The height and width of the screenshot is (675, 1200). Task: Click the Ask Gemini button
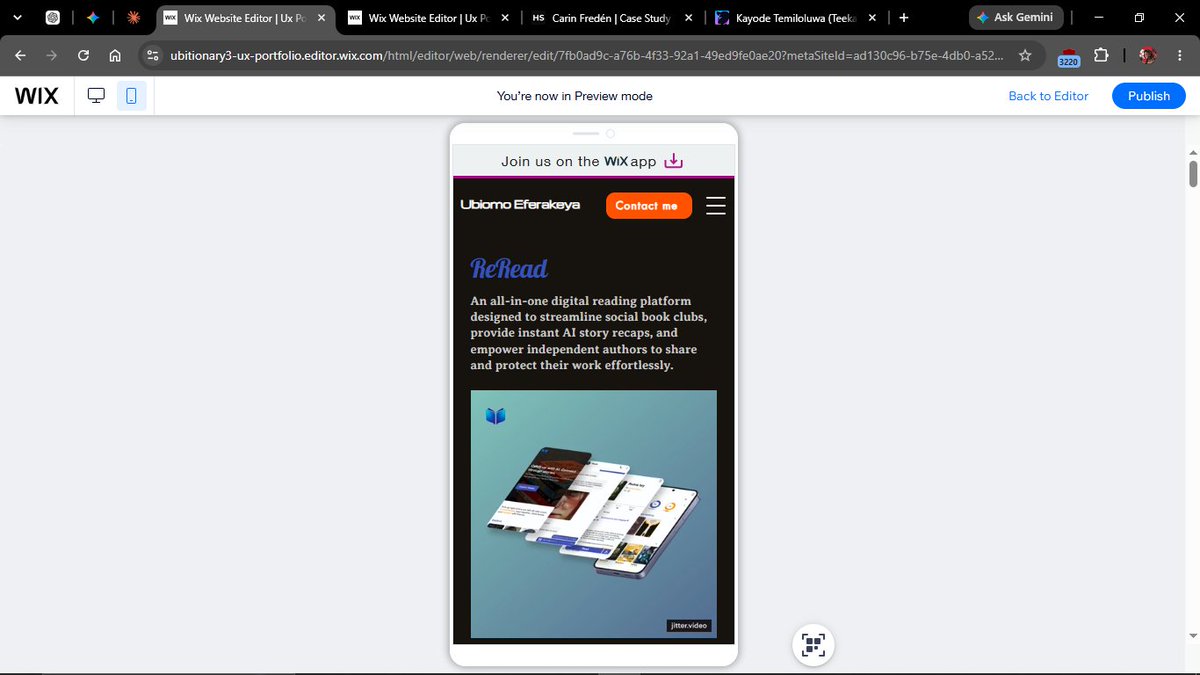1015,17
